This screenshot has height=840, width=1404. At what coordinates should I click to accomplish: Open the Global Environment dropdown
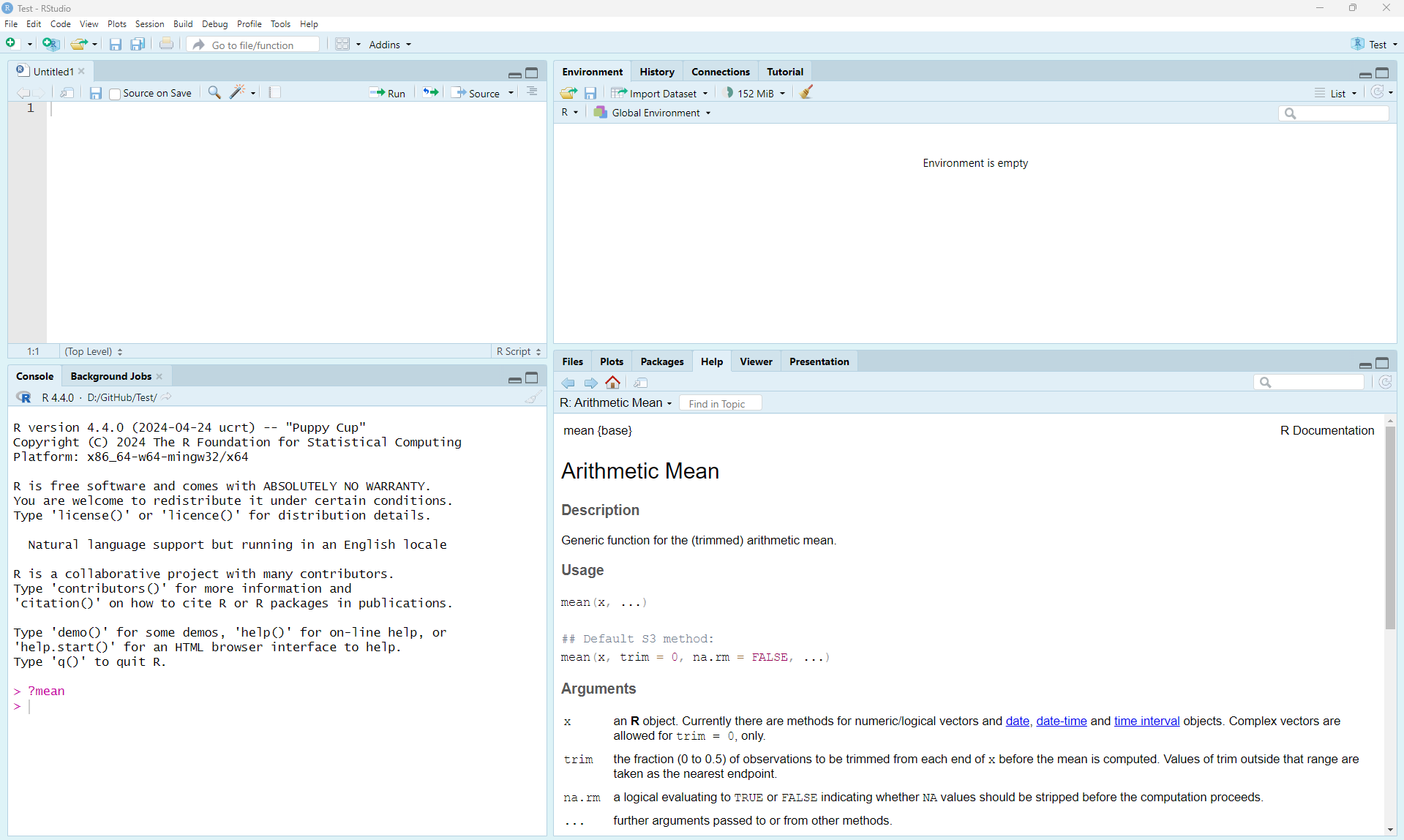coord(653,113)
